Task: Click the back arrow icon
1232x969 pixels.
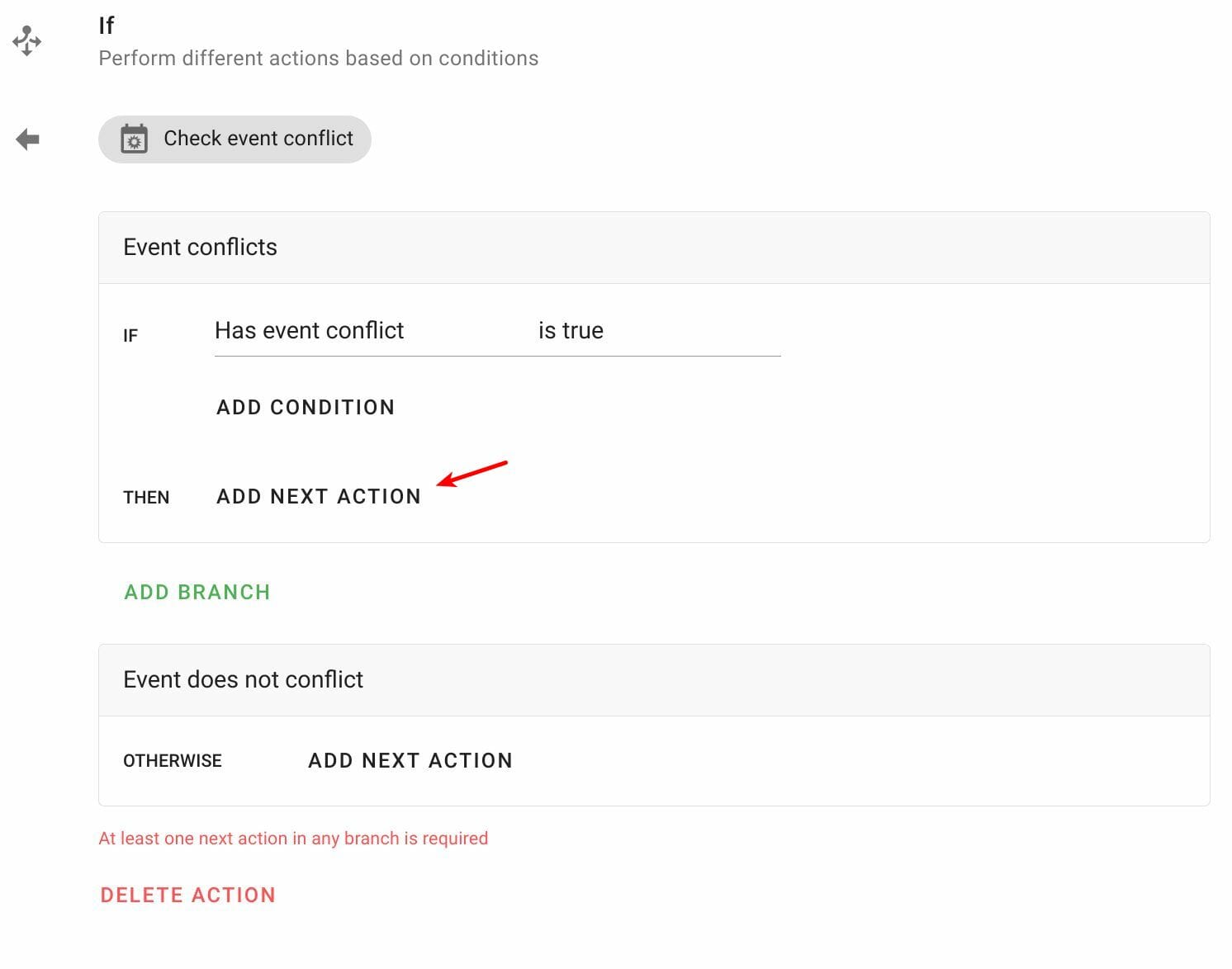Action: tap(27, 139)
